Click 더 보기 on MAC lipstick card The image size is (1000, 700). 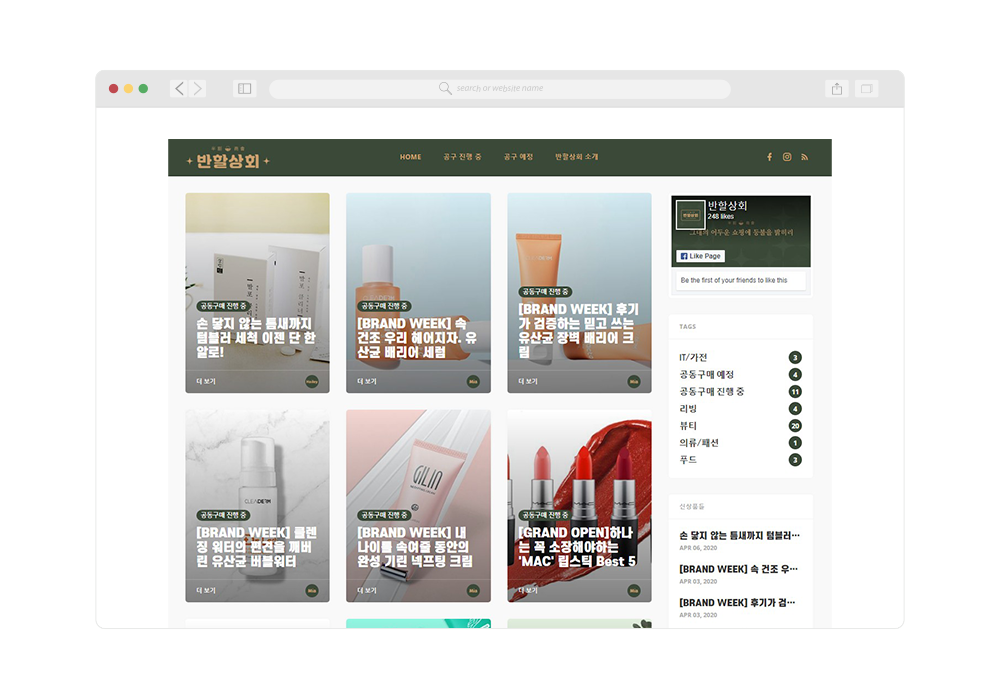coord(528,590)
